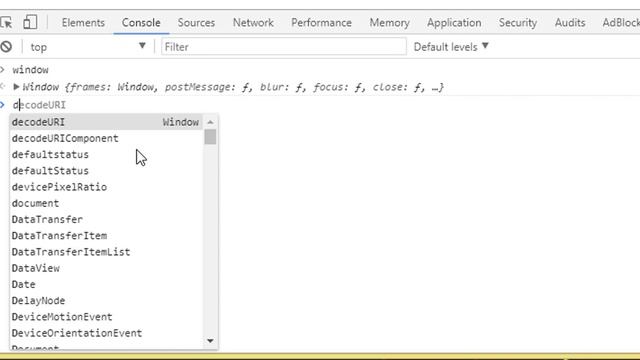This screenshot has width=640, height=360.
Task: Click the autocomplete scrollbar thumb
Action: click(210, 137)
